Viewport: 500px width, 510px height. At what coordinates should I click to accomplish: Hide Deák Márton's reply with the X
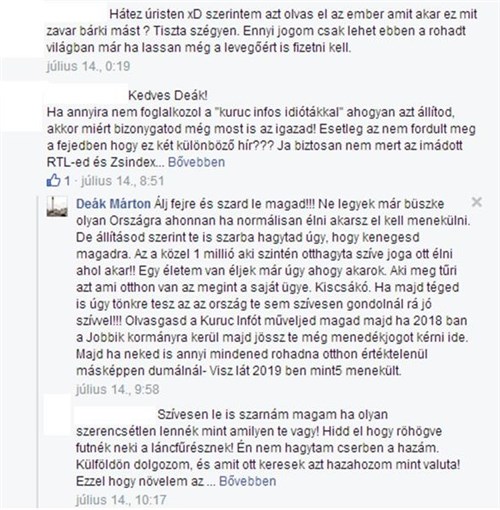click(x=477, y=202)
